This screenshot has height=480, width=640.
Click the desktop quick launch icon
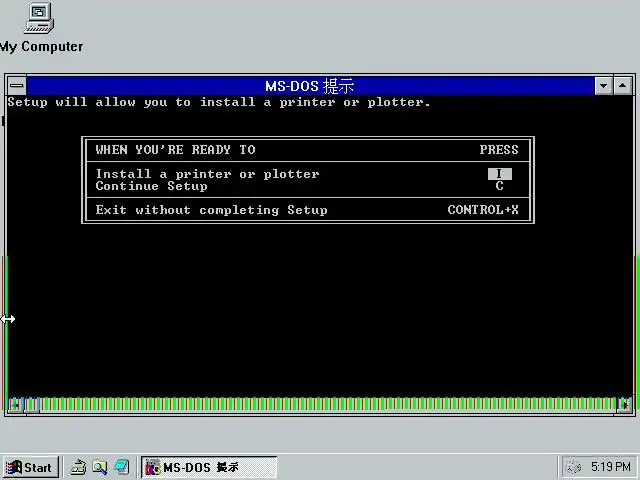point(122,467)
